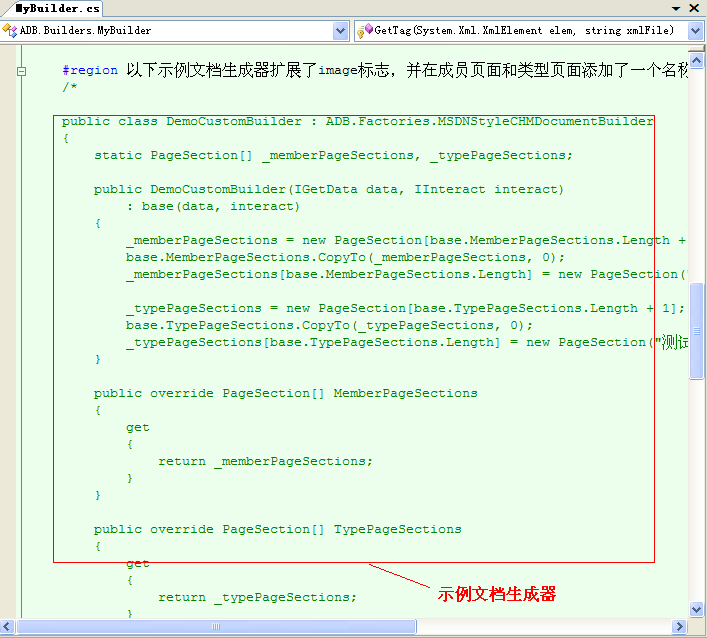Click the red annotation label 示例文档生成器
Screen dimensions: 707x638
pyautogui.click(x=496, y=594)
